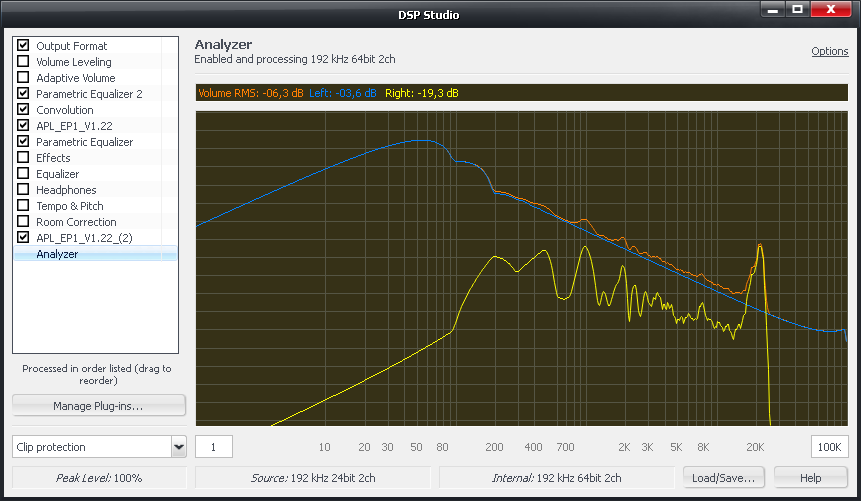Click the Internal 192 kHz 64bit status
The height and width of the screenshot is (501, 861).
click(556, 478)
